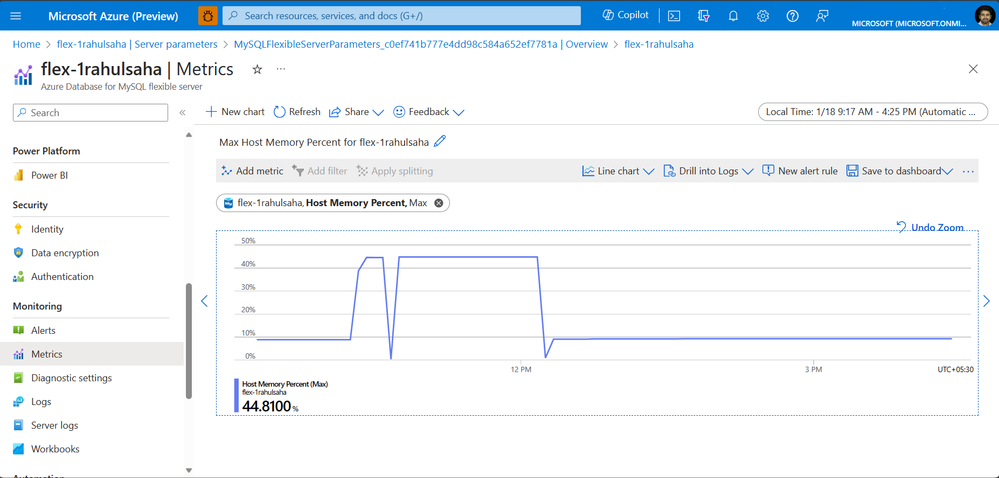Select Metrics in the sidebar
The image size is (999, 478).
point(47,354)
